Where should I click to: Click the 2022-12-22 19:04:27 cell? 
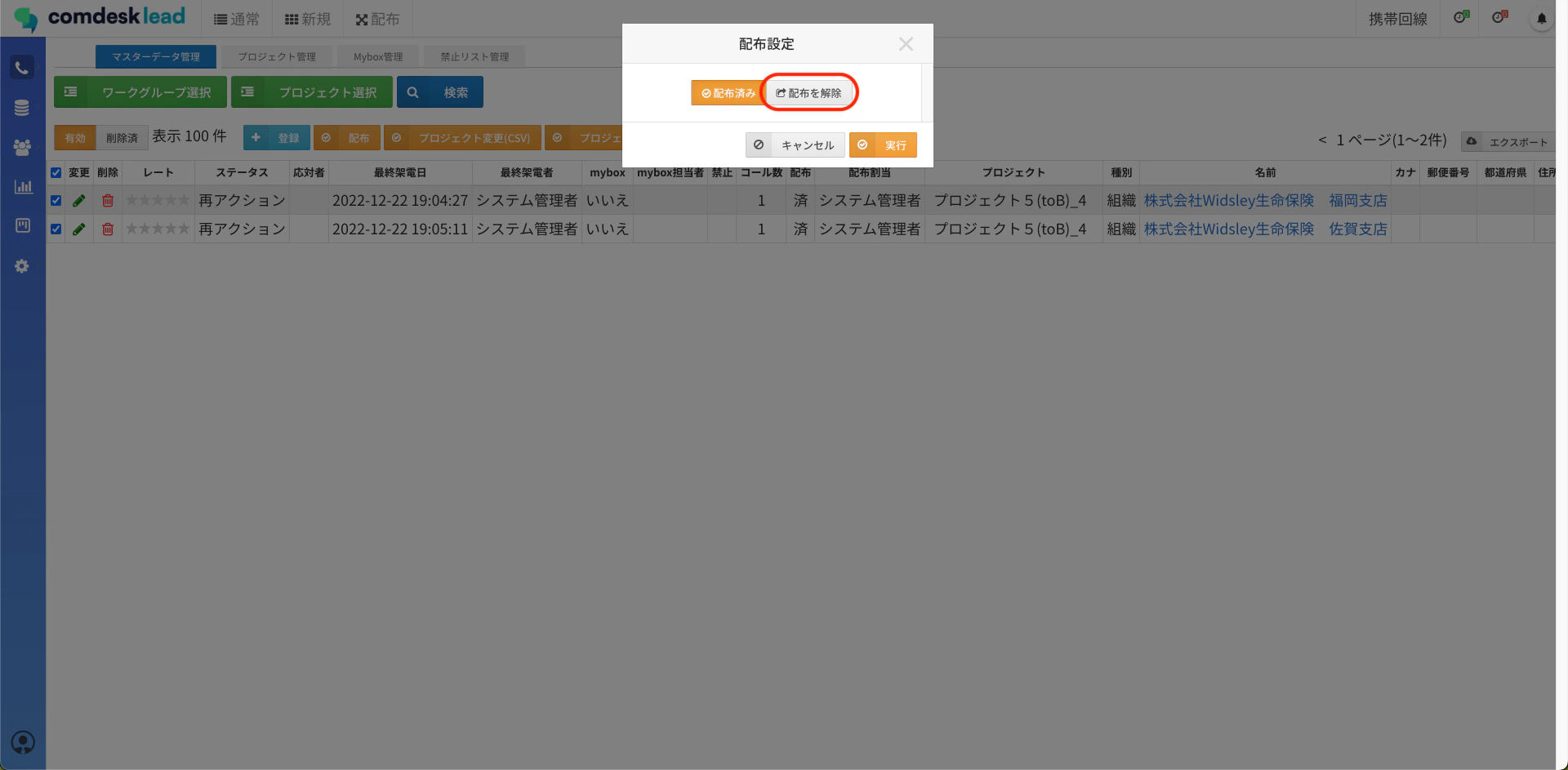(x=400, y=201)
